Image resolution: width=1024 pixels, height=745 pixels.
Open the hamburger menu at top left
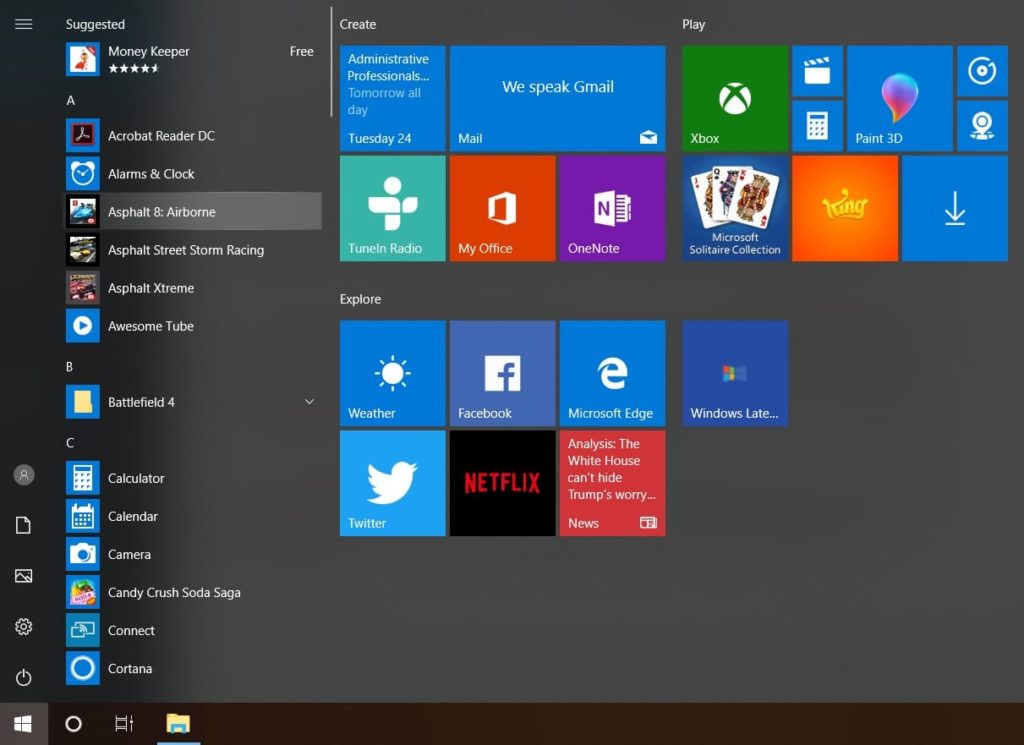(x=23, y=24)
